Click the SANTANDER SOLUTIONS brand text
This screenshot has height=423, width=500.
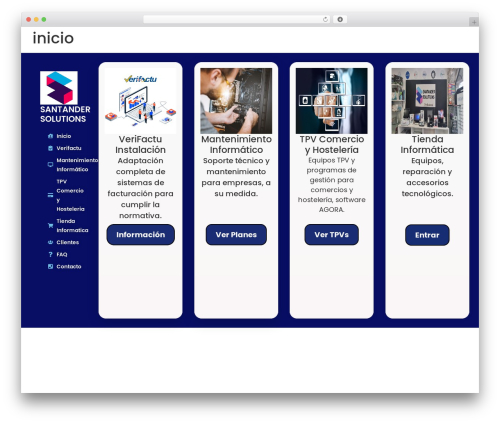[65, 114]
